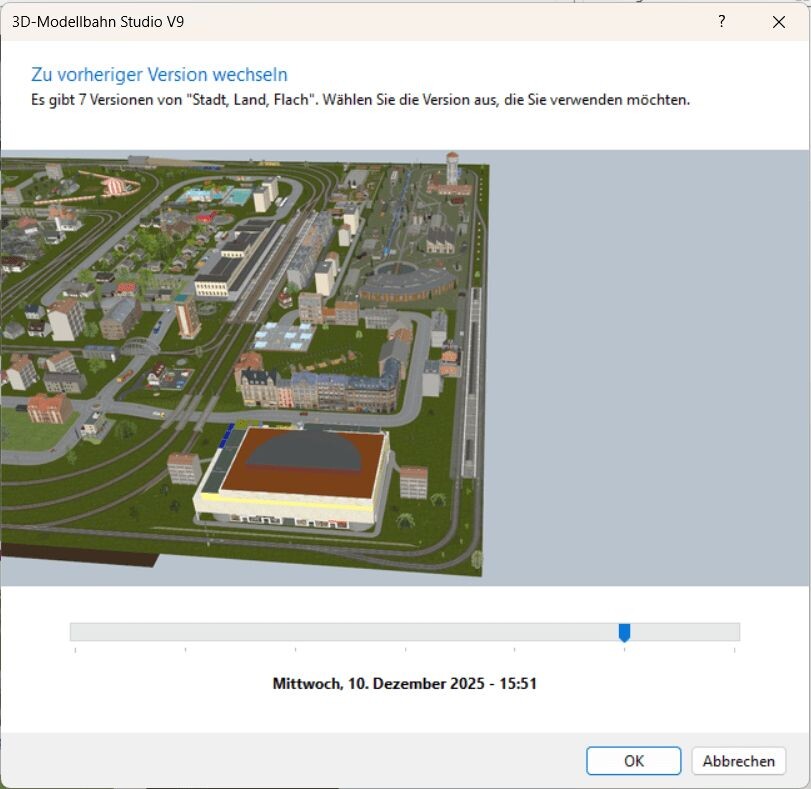This screenshot has height=789, width=811.
Task: Confirm version selection with OK
Action: pyautogui.click(x=633, y=761)
